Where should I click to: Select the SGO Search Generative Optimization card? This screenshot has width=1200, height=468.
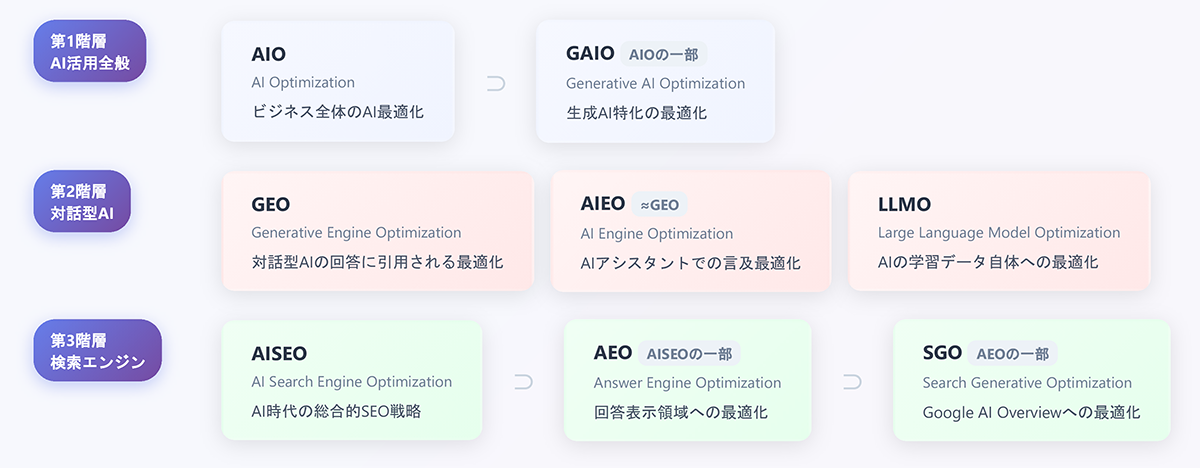click(x=1032, y=380)
